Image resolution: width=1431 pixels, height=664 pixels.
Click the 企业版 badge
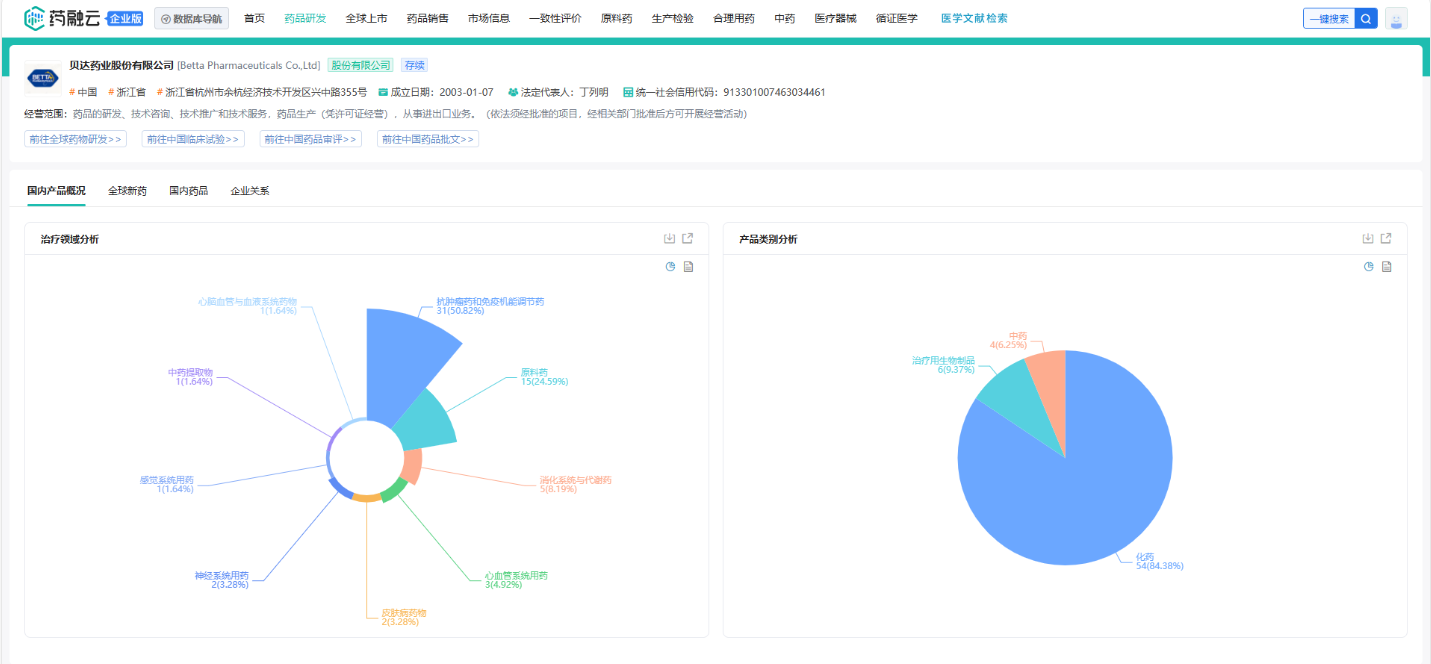point(125,18)
